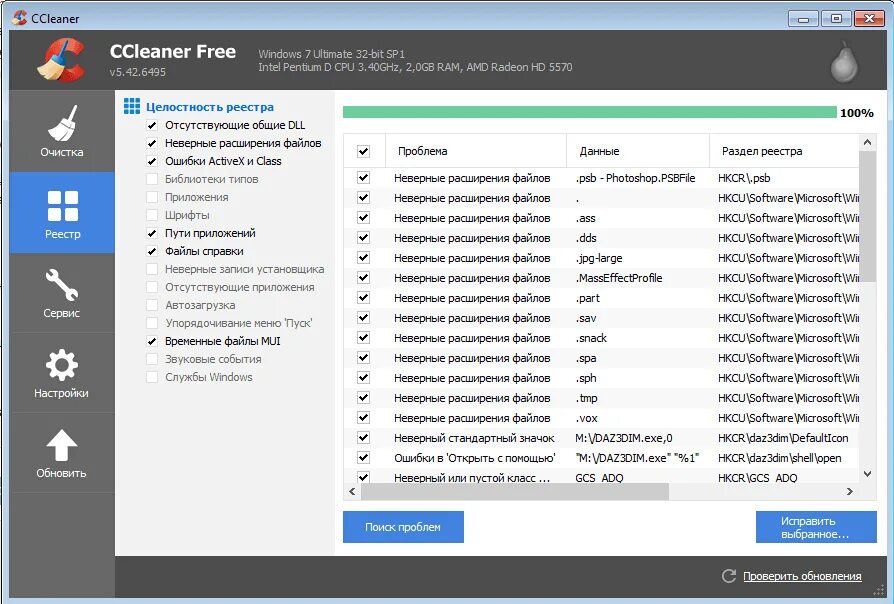The image size is (894, 604).
Task: Select the .sav data cell
Action: pyautogui.click(x=586, y=318)
